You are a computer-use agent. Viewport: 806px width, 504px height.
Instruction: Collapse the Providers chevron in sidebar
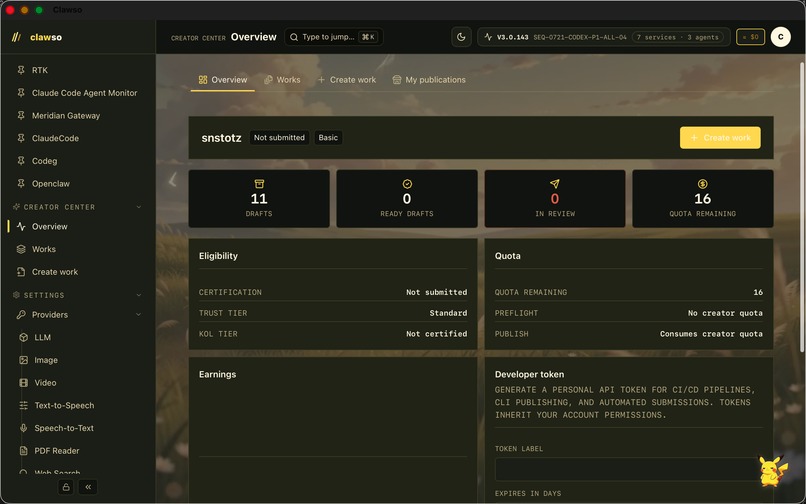[138, 314]
